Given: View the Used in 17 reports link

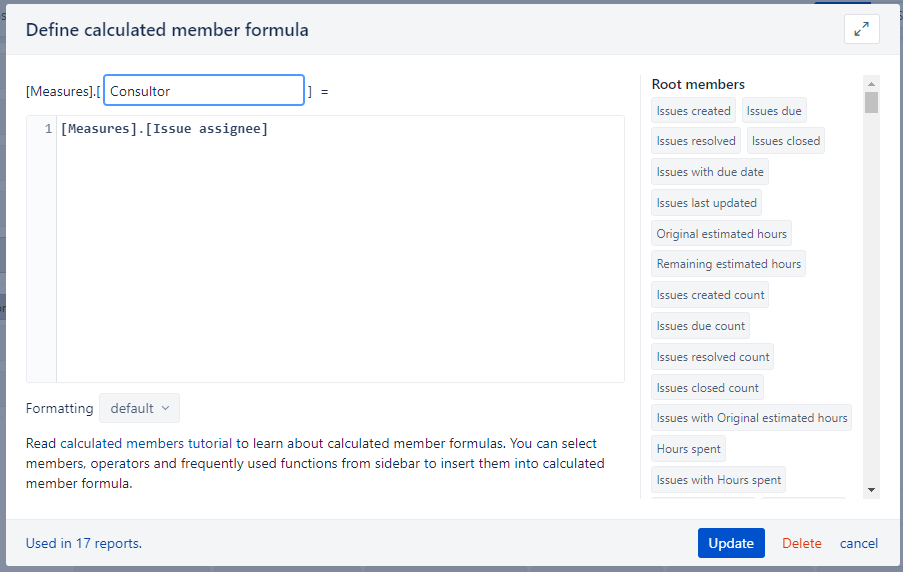Looking at the screenshot, I should tap(84, 543).
